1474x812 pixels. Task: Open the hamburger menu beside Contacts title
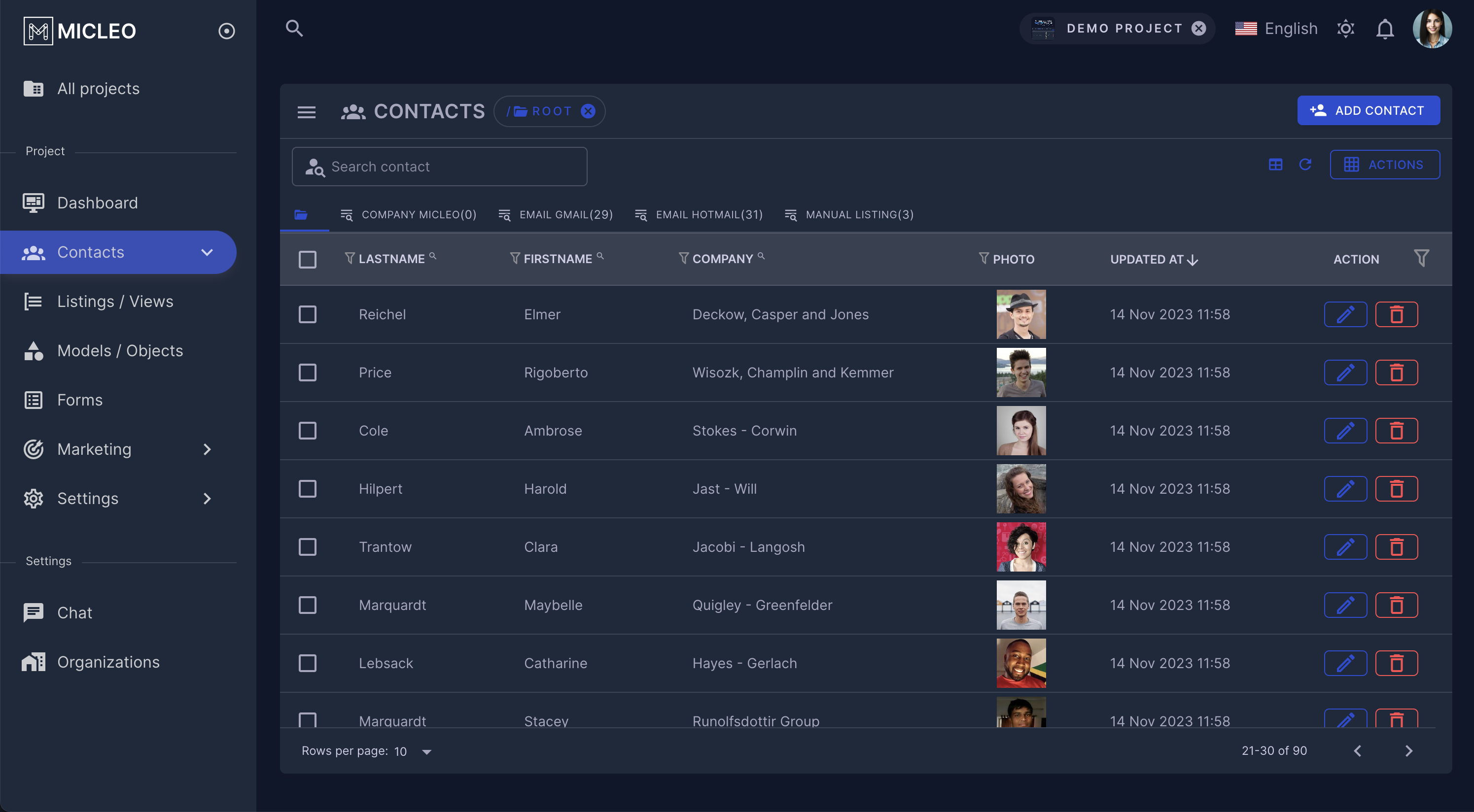[x=307, y=111]
